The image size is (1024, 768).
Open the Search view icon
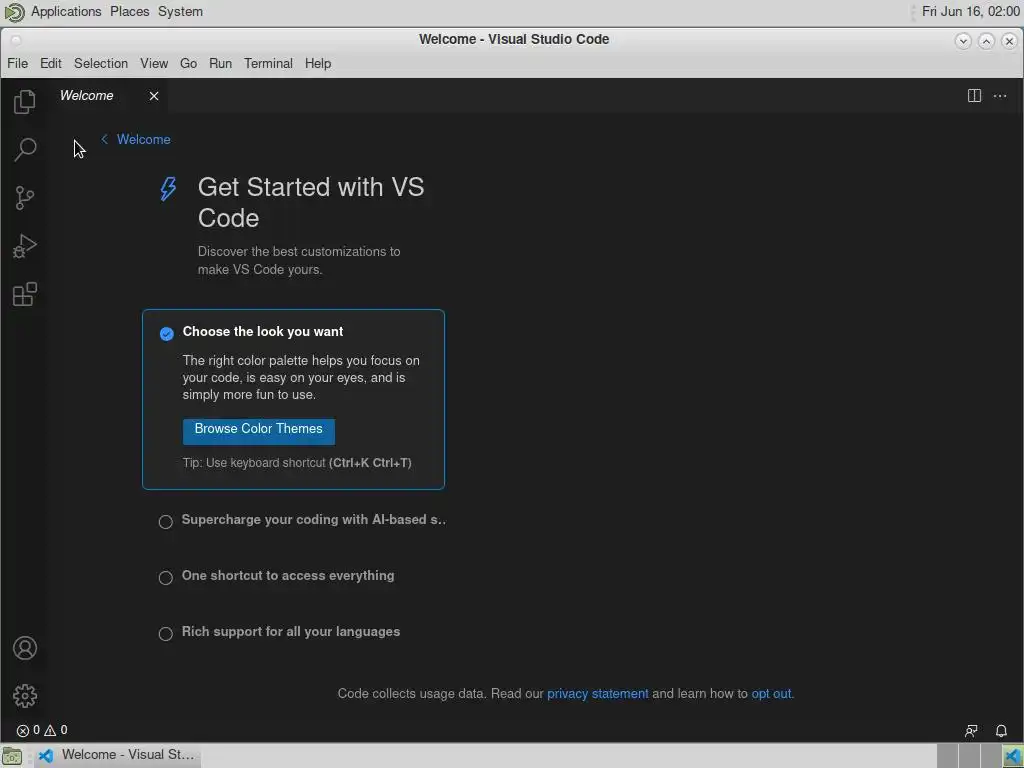coord(25,150)
